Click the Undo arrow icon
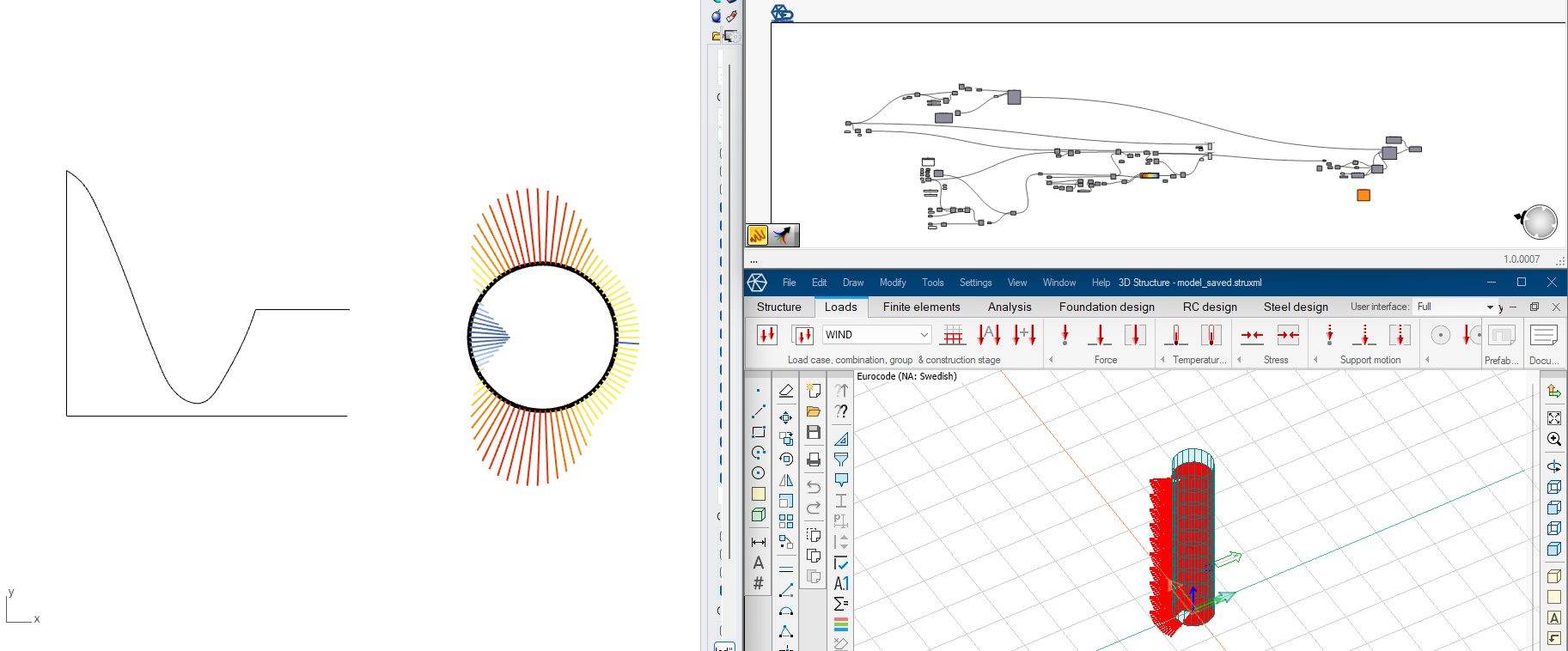The width and height of the screenshot is (1568, 651). (x=814, y=487)
